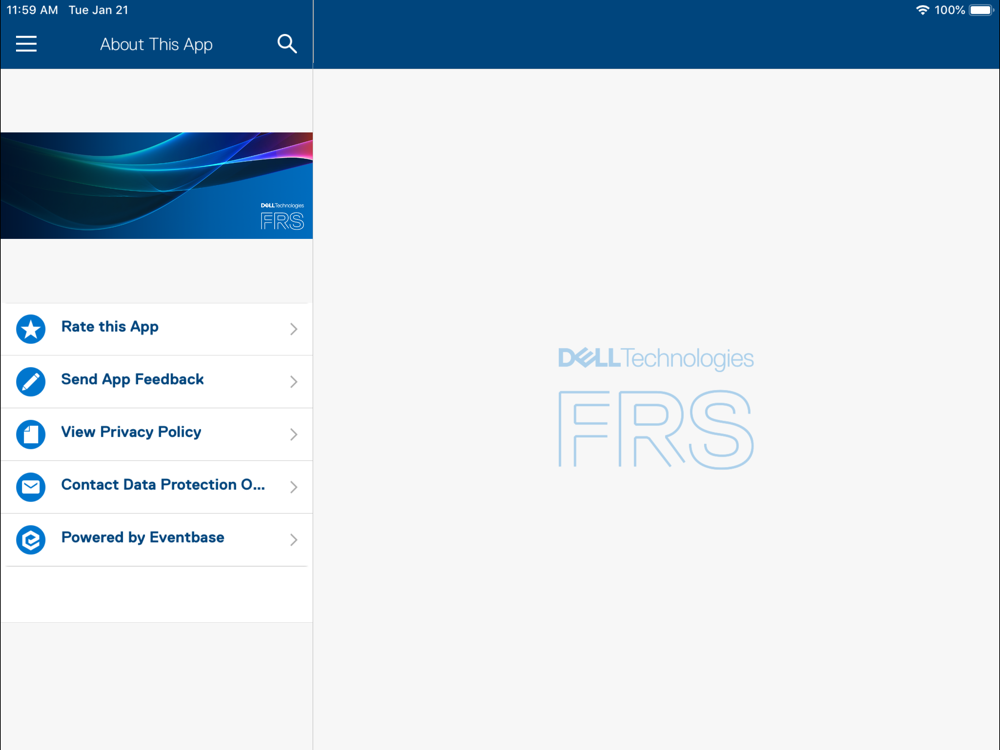Expand the View Privacy Policy chevron
Viewport: 1000px width, 750px height.
[293, 435]
